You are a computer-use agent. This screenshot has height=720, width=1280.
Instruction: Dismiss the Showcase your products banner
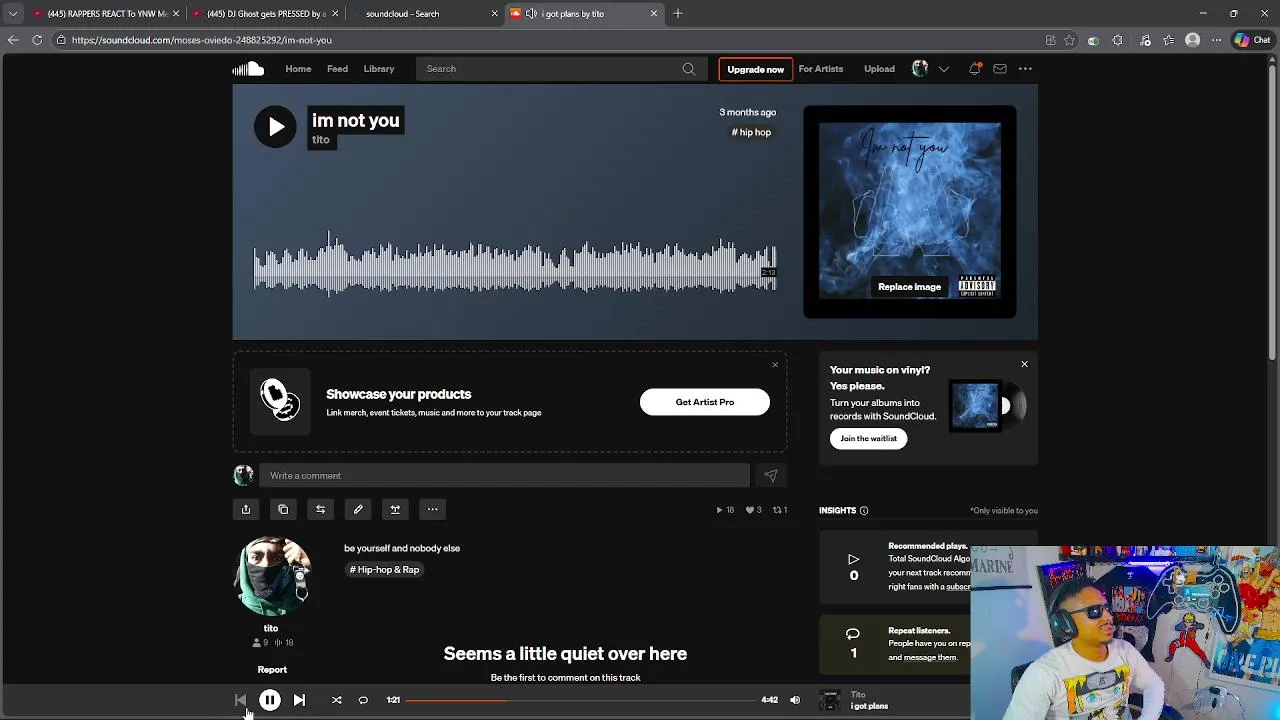[x=775, y=364]
